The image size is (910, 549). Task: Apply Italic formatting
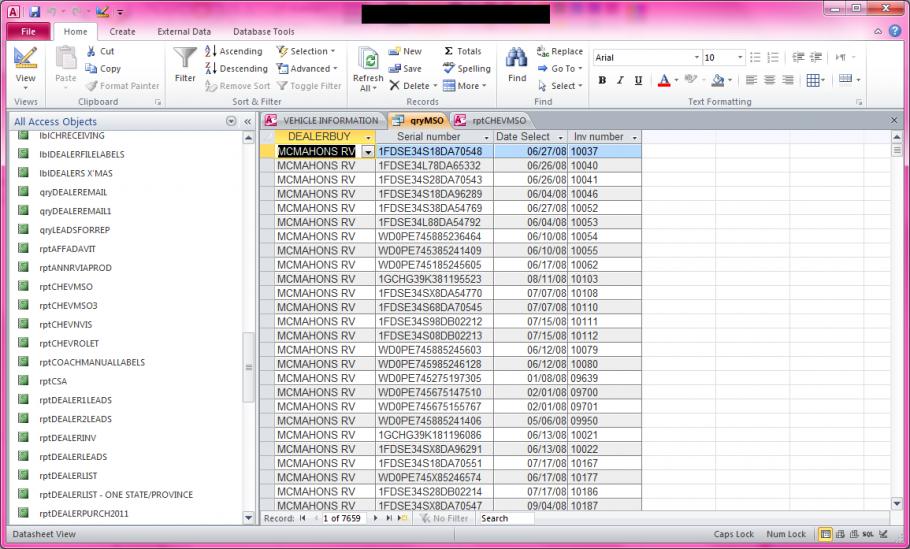(x=620, y=80)
